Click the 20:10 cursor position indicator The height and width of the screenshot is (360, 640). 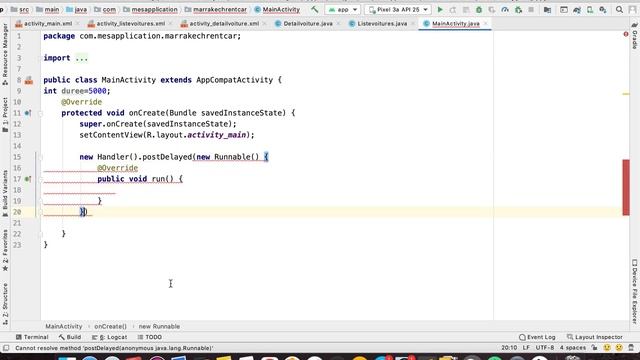pos(509,348)
